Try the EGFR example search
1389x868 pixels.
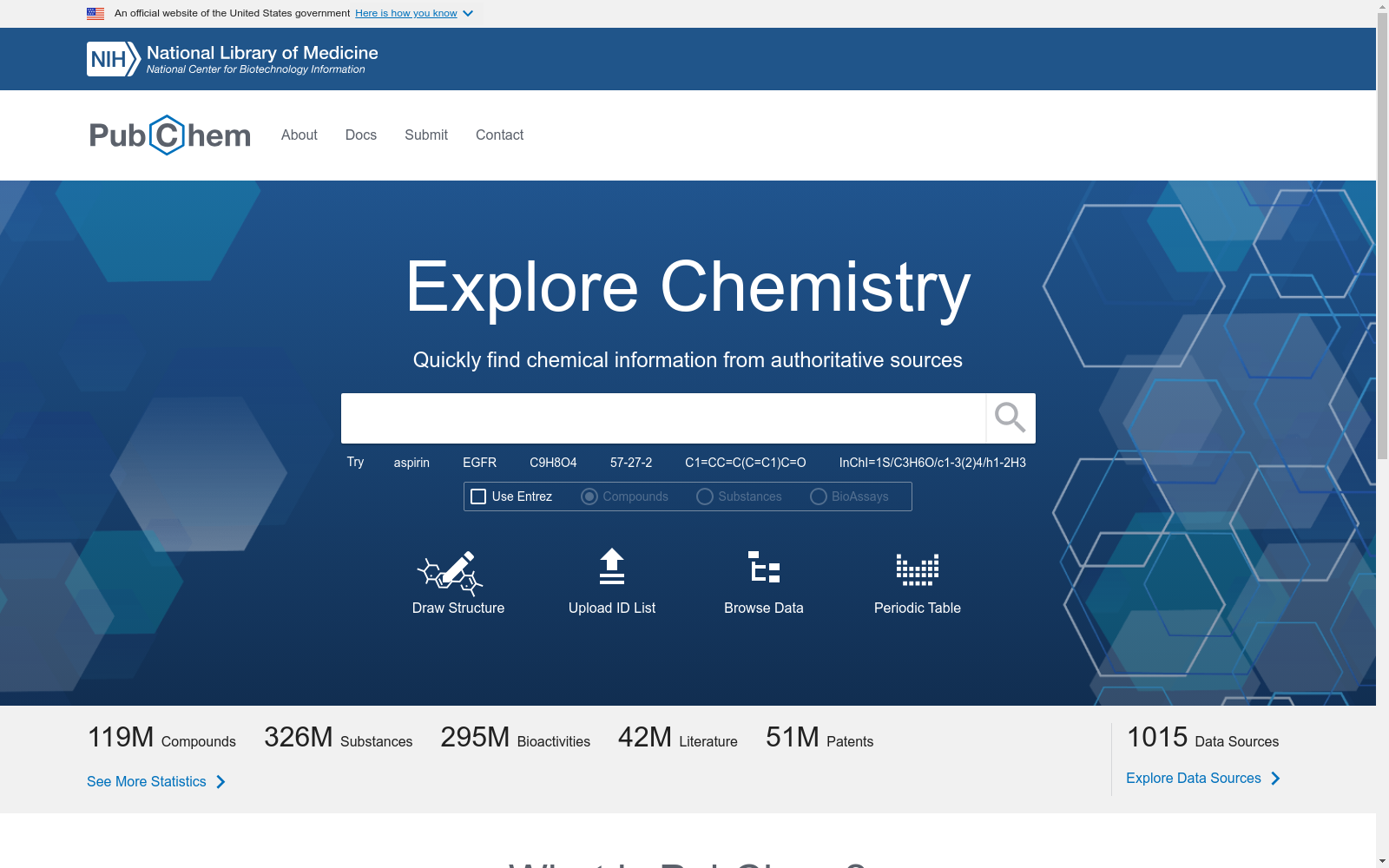[480, 463]
